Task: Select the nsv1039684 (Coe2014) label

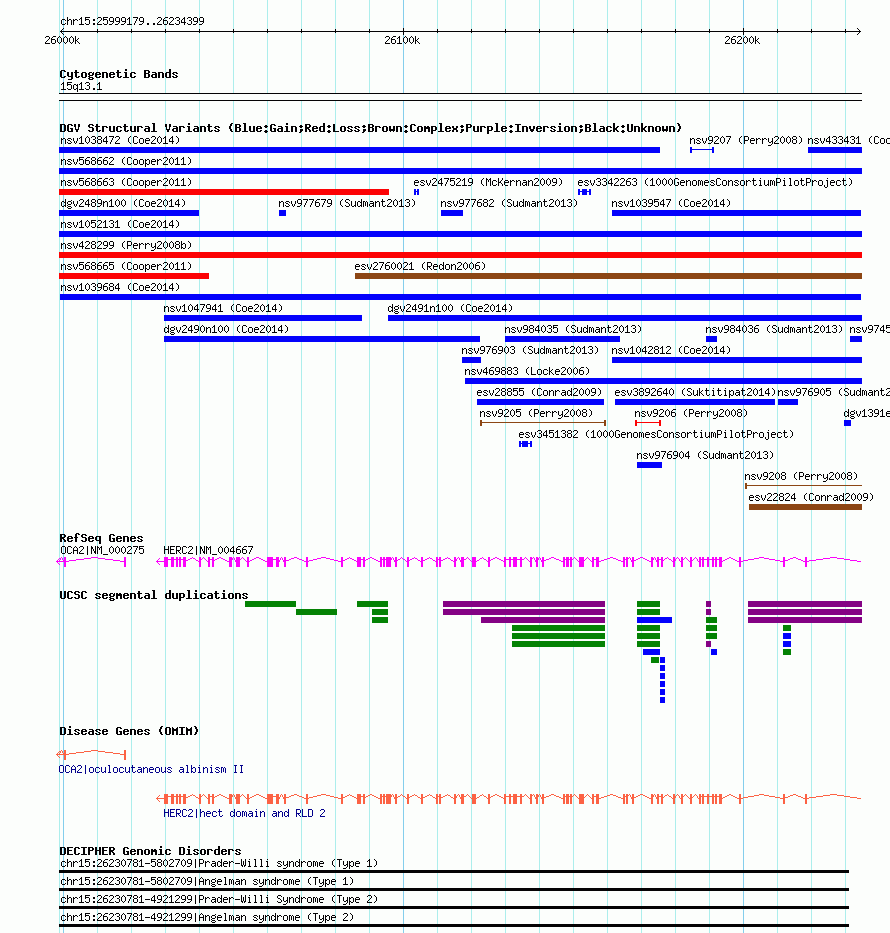Action: pos(120,287)
